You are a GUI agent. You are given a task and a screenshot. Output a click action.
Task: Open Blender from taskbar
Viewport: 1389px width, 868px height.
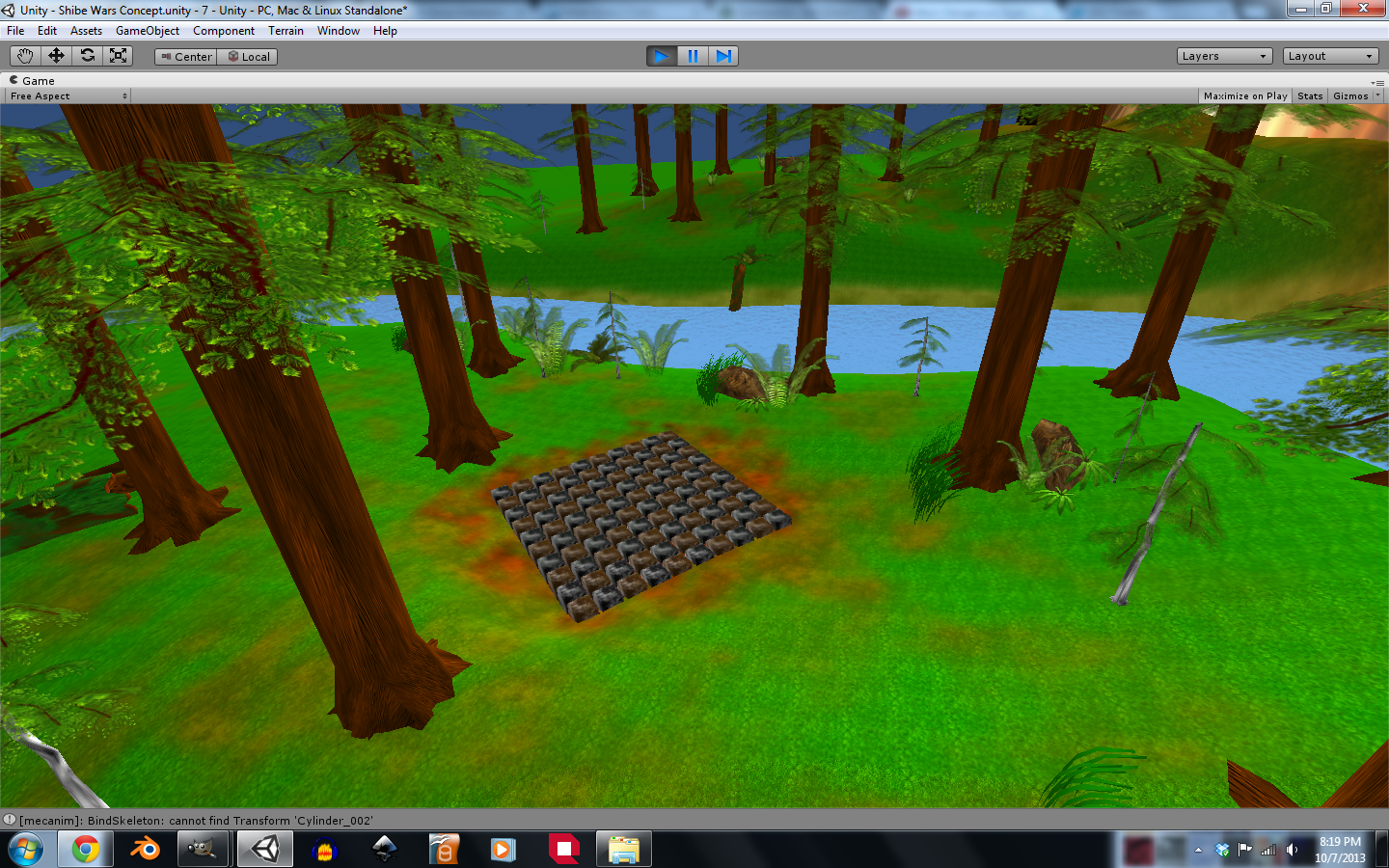[145, 850]
